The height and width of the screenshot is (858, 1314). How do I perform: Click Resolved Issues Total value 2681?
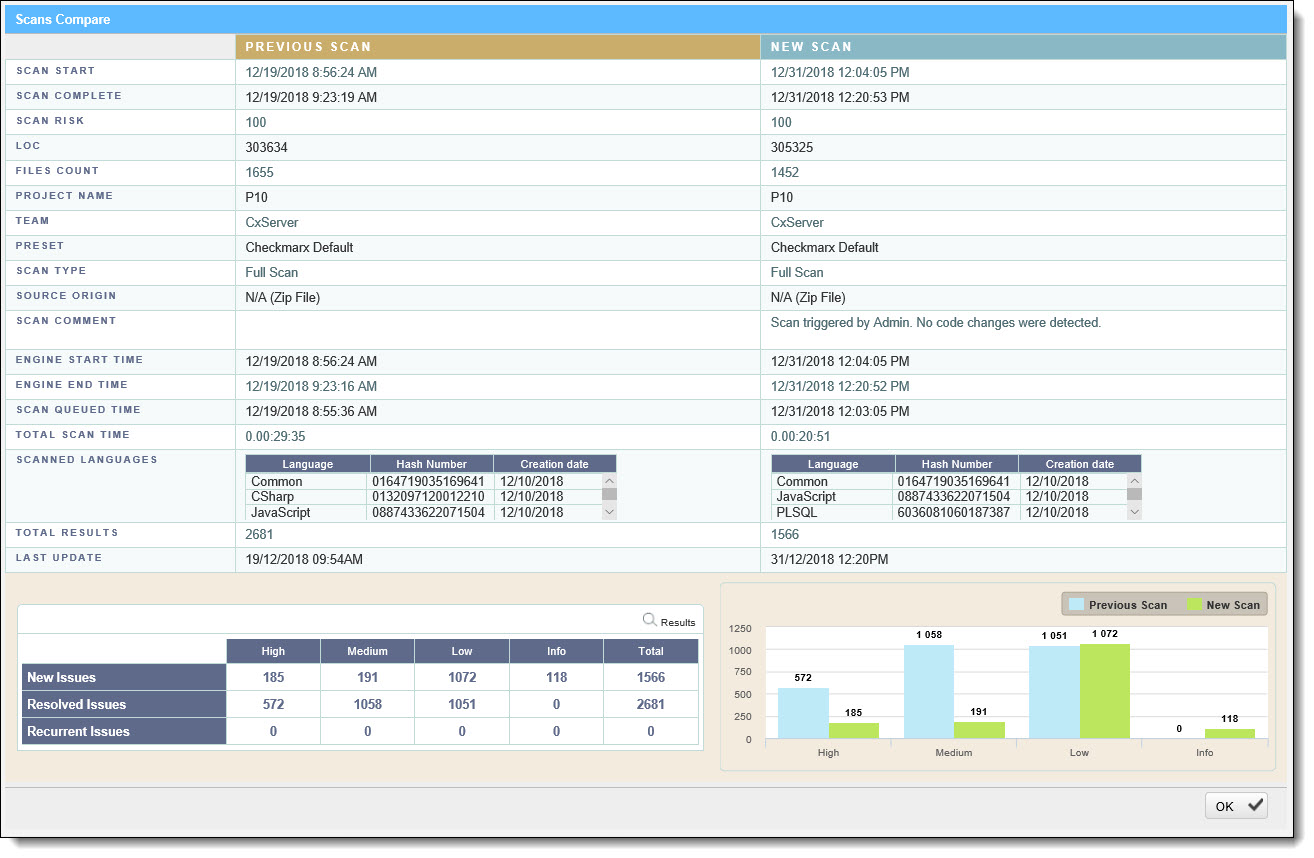pos(651,704)
